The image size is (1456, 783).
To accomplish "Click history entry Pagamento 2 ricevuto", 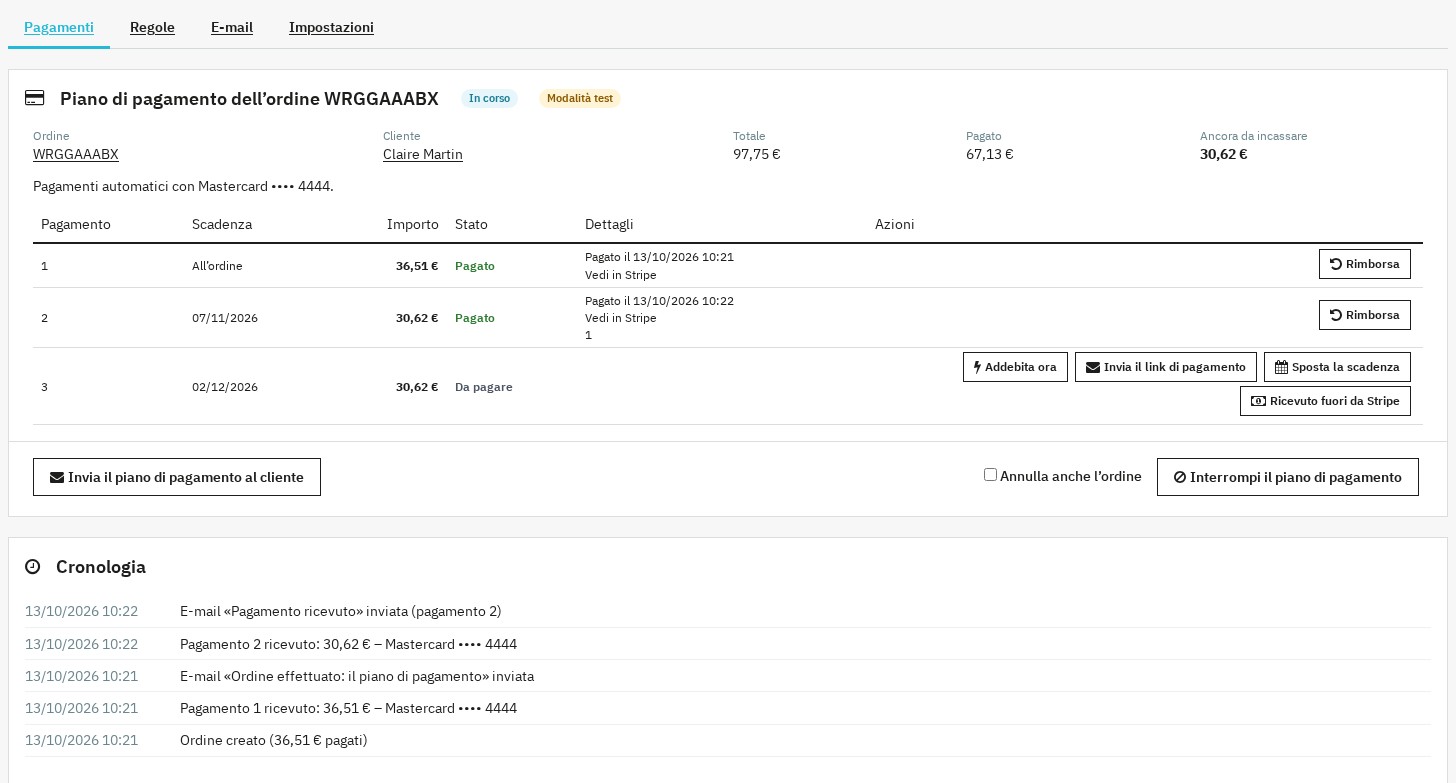I will 348,644.
